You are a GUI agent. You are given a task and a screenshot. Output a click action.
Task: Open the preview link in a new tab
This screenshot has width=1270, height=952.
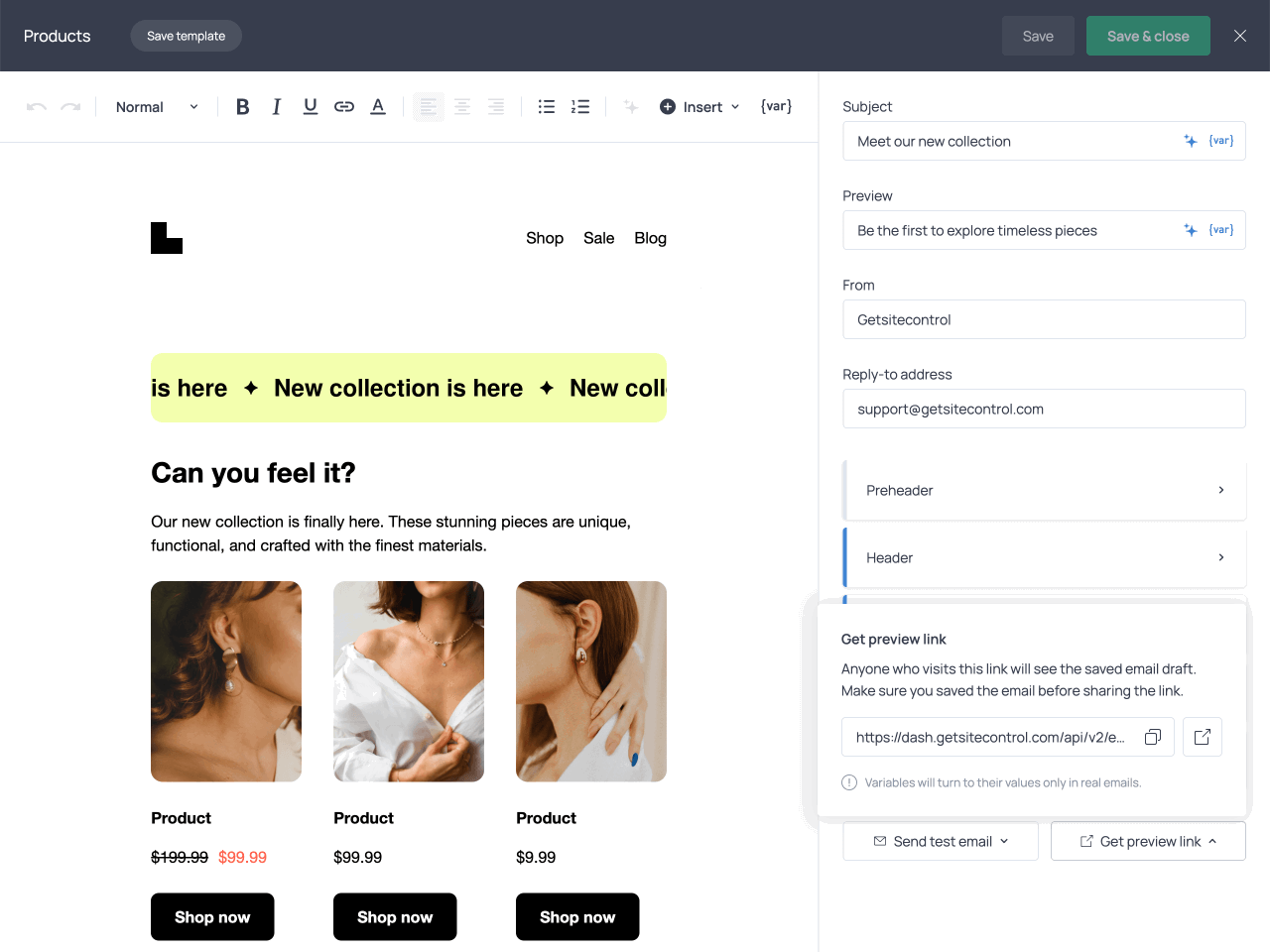coord(1202,737)
